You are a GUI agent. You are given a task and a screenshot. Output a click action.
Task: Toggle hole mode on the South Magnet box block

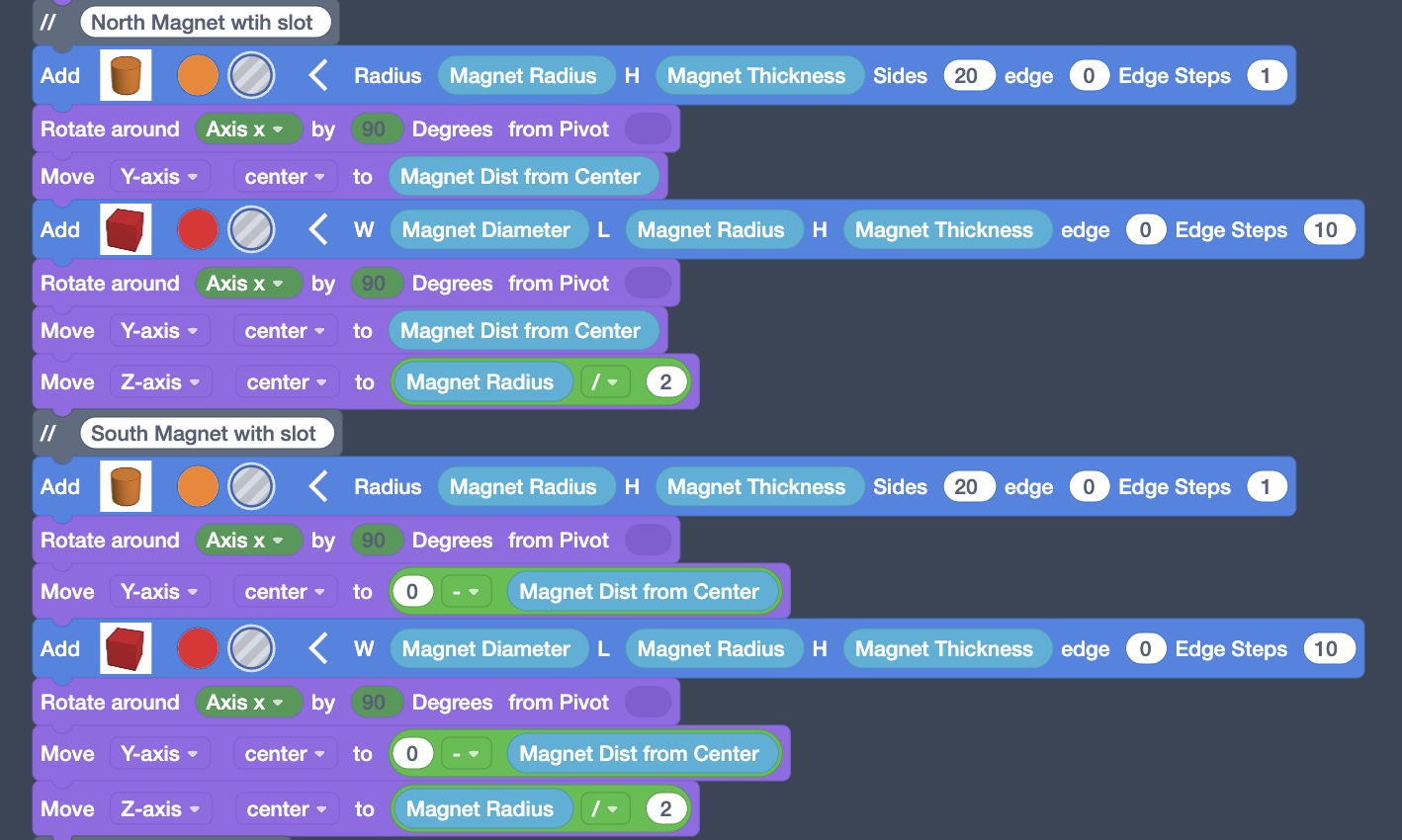(251, 648)
